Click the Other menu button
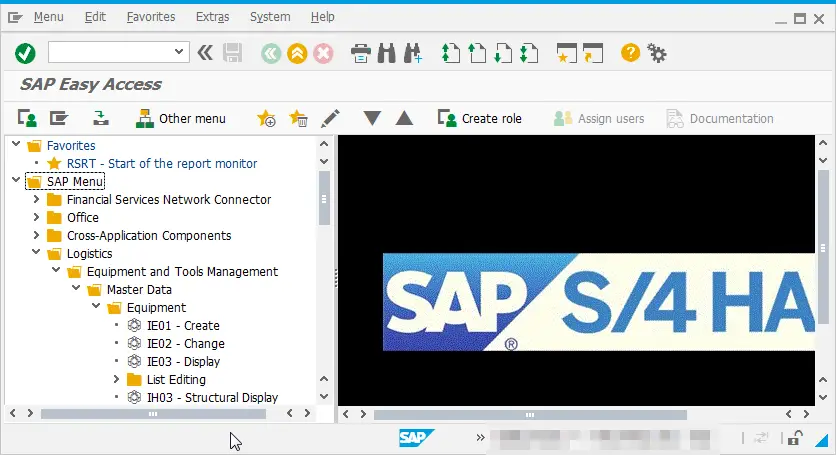 (x=180, y=118)
